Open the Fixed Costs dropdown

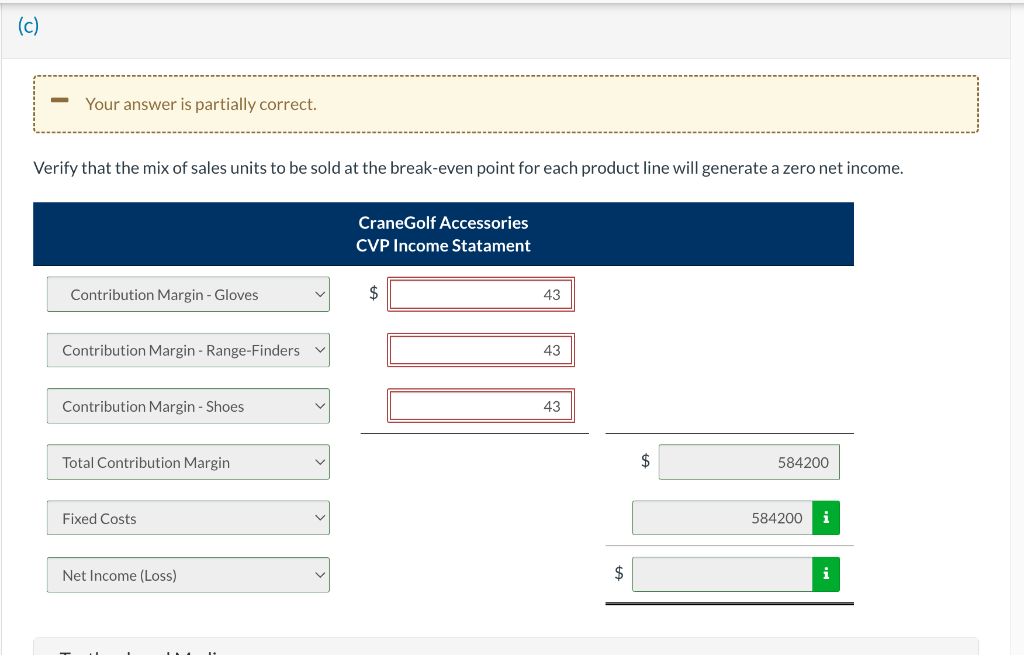[x=188, y=519]
